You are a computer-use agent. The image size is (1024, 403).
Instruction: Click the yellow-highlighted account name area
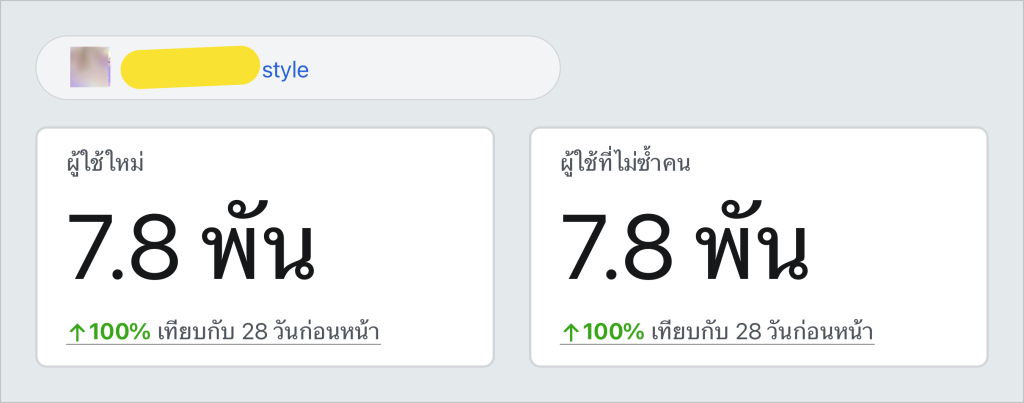pos(191,67)
